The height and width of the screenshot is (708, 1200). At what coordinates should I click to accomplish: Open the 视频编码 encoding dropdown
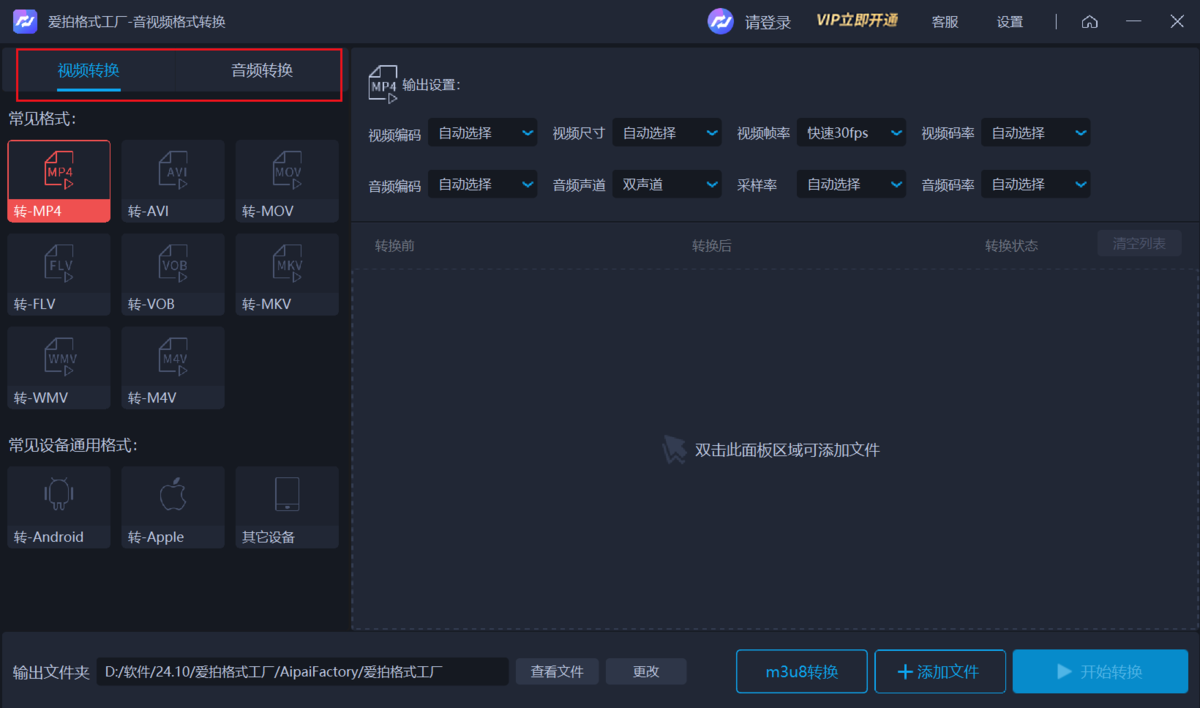pyautogui.click(x=483, y=132)
